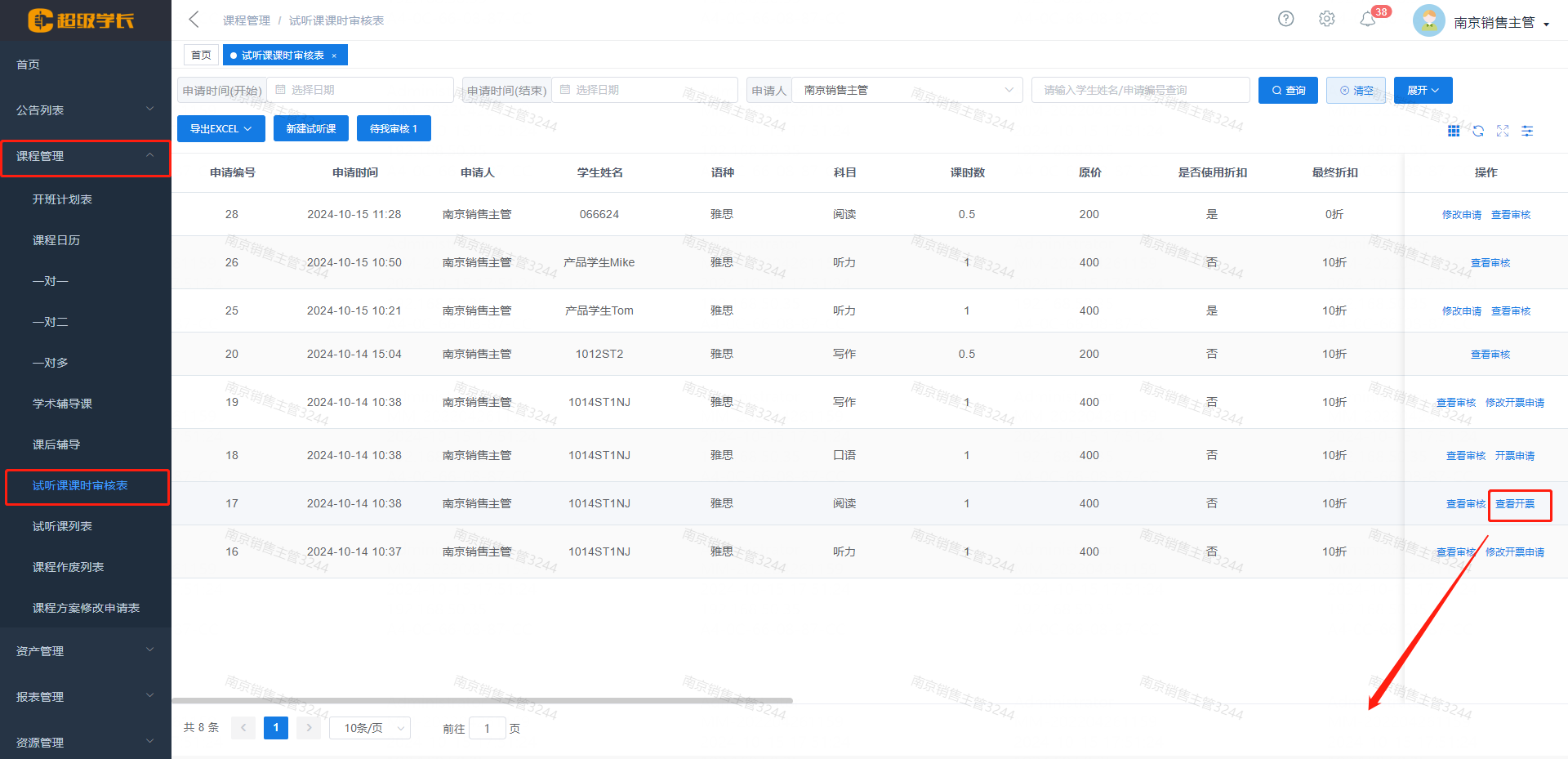Viewport: 1568px width, 759px height.
Task: Open notifications bell with 38 badge
Action: click(1368, 20)
